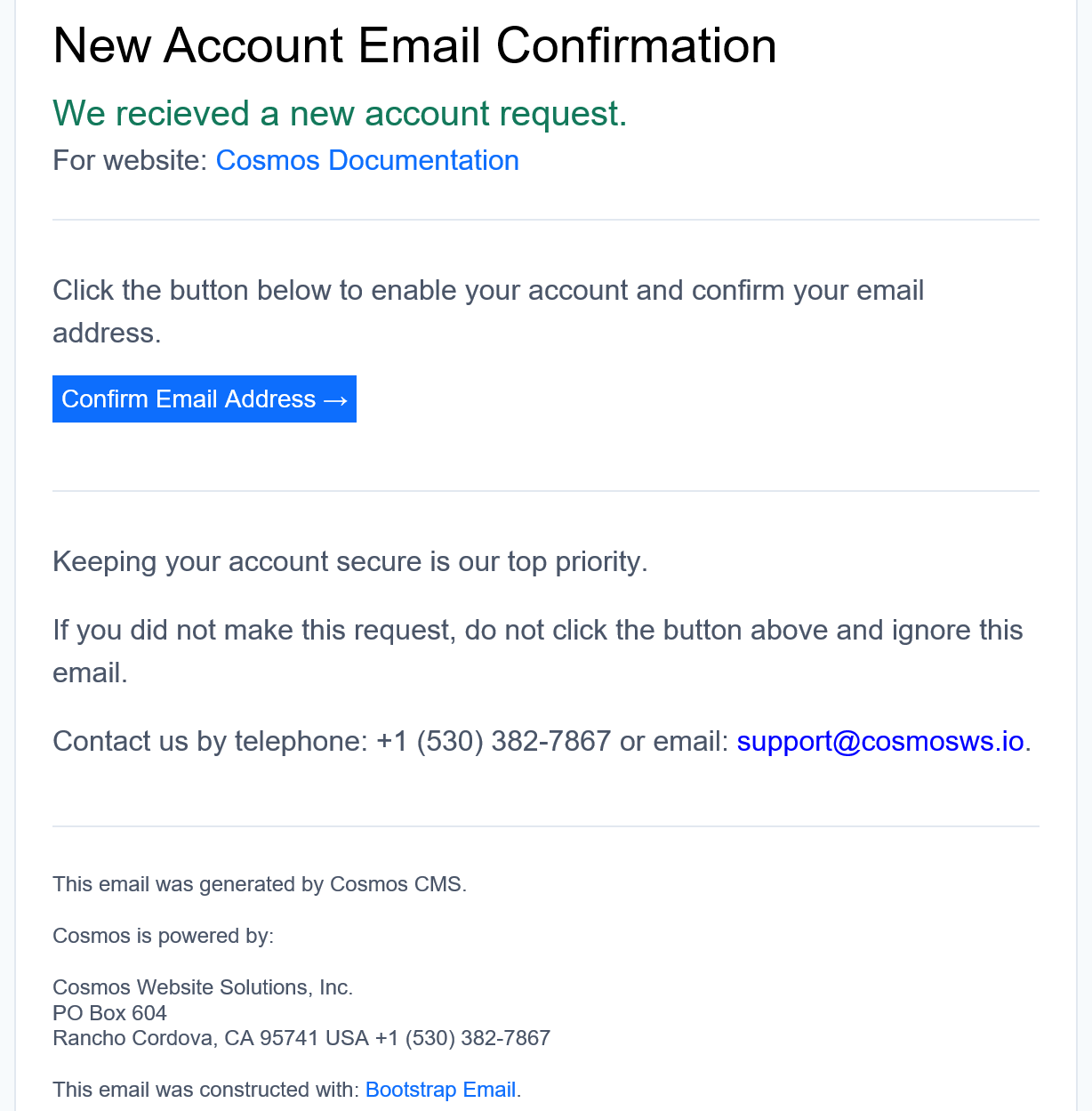Screen dimensions: 1092x1111
Task: Open the Bootstrap Email link
Action: click(x=441, y=1090)
